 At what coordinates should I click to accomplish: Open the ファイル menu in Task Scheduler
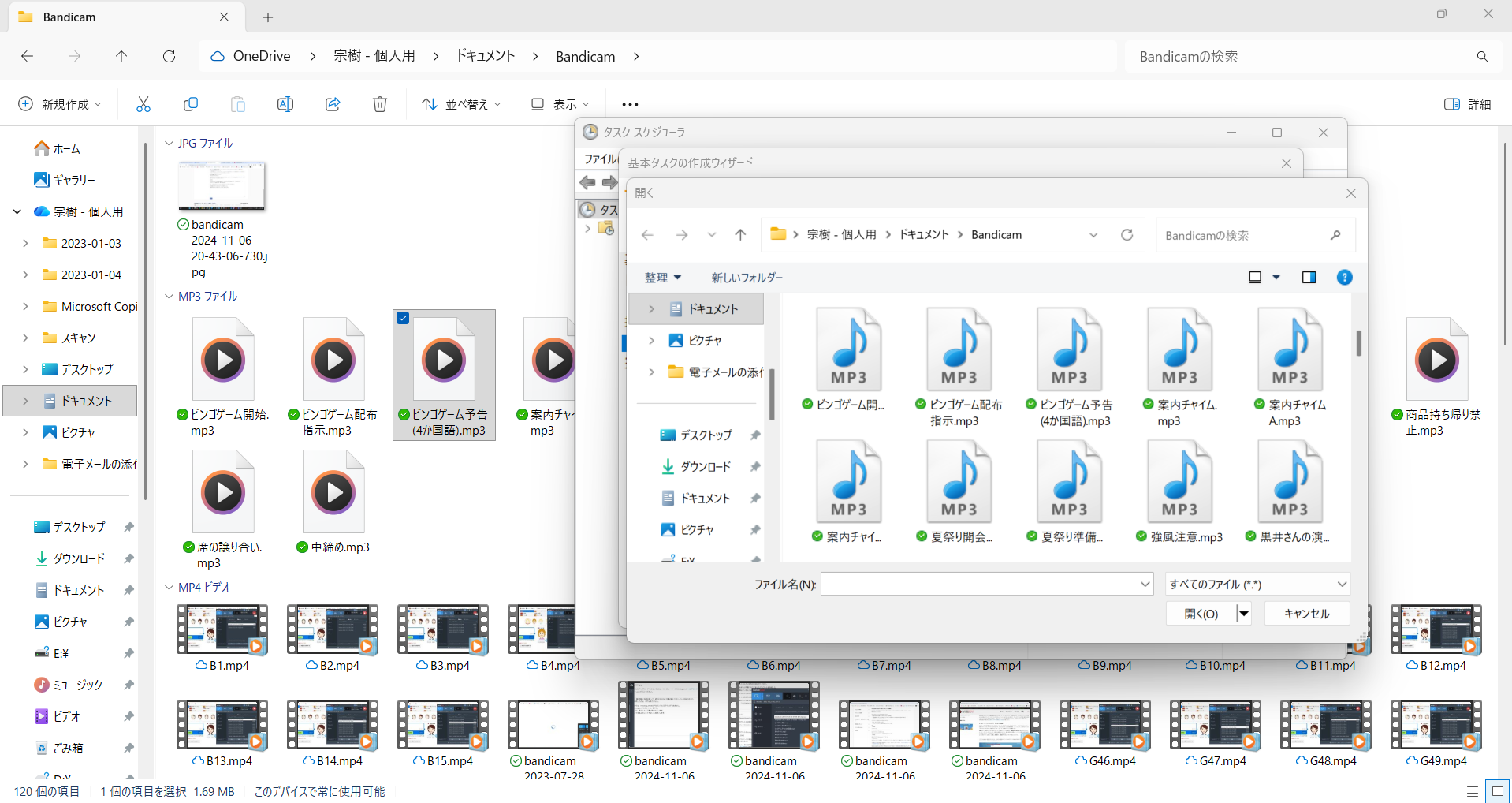coord(601,159)
